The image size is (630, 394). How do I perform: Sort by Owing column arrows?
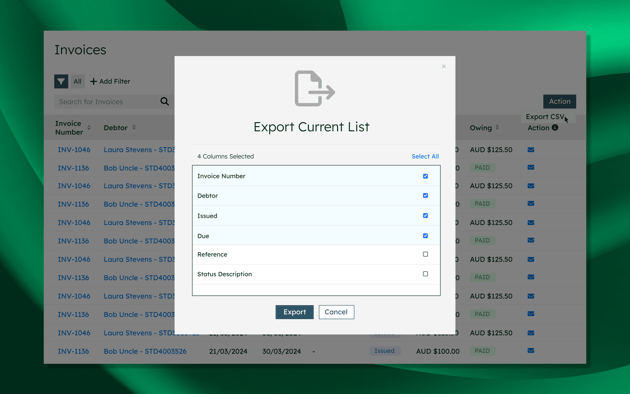click(497, 127)
